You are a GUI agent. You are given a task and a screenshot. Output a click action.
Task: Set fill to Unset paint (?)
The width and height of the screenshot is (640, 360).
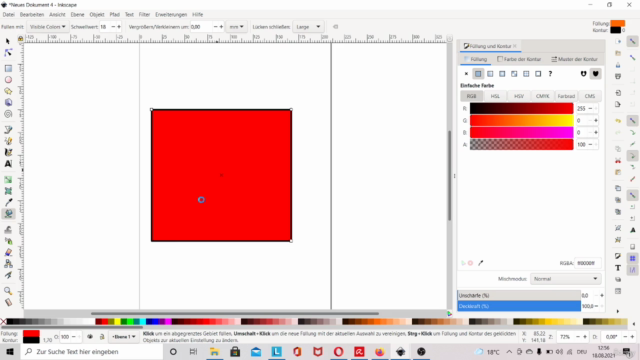(x=550, y=74)
